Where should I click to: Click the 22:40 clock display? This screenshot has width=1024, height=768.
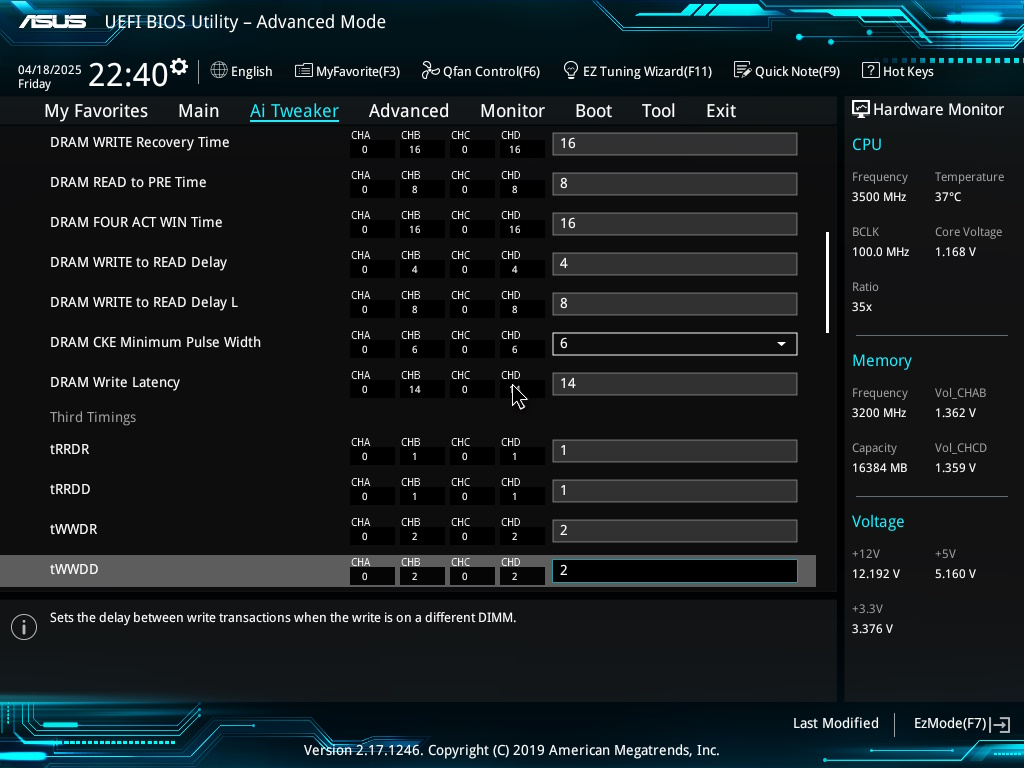click(128, 74)
